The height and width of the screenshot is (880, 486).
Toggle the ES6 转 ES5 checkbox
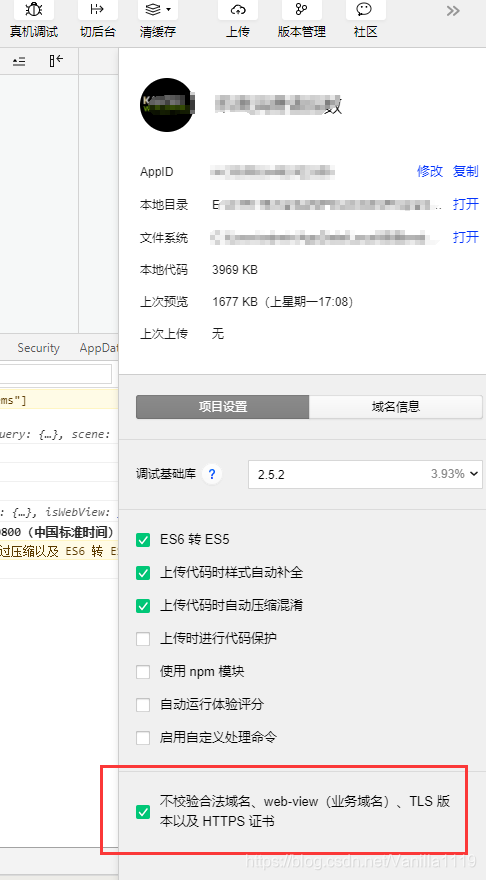coord(143,540)
